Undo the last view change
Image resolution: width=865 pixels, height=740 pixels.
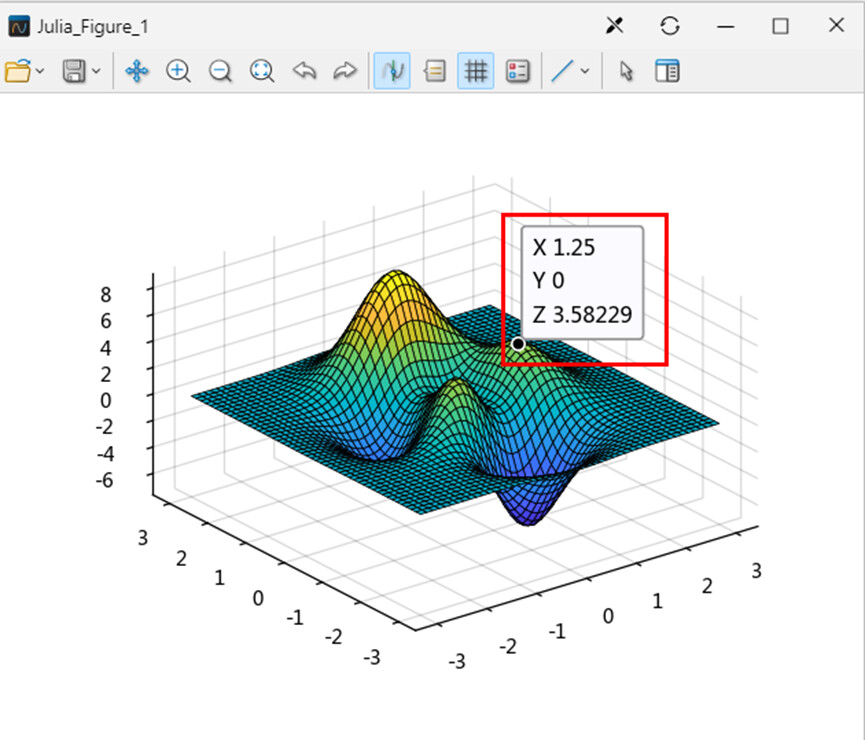(304, 71)
